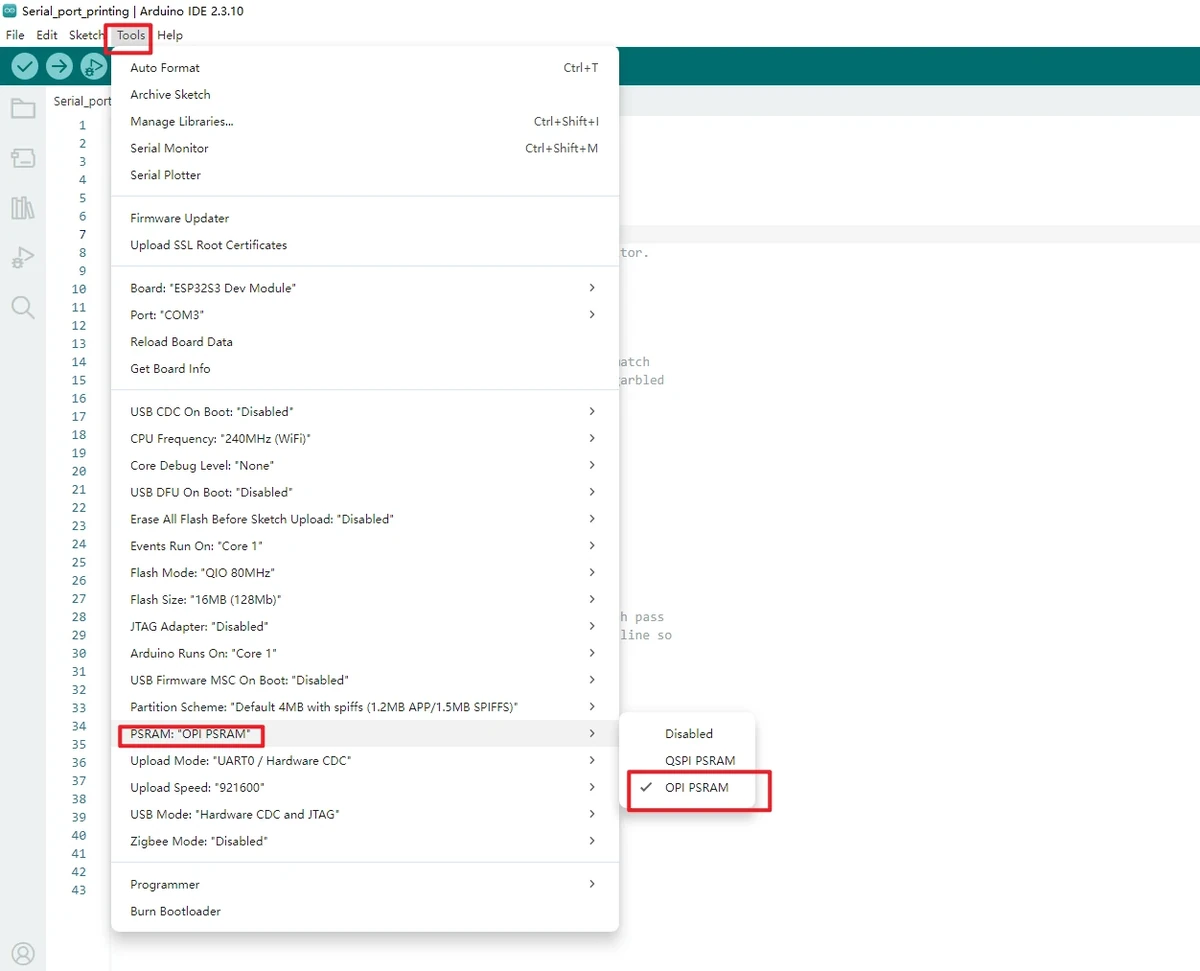Open the Library Manager sidebar icon

23,208
